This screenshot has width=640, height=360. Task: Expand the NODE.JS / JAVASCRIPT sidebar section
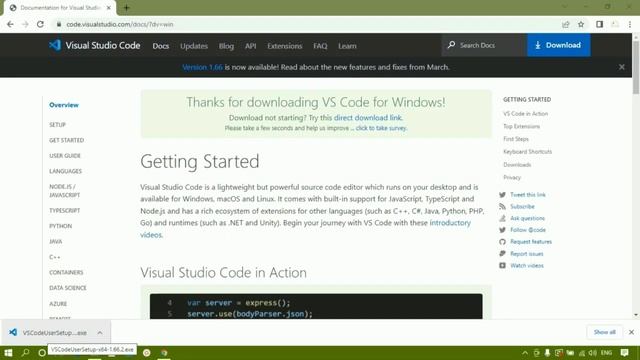point(64,191)
